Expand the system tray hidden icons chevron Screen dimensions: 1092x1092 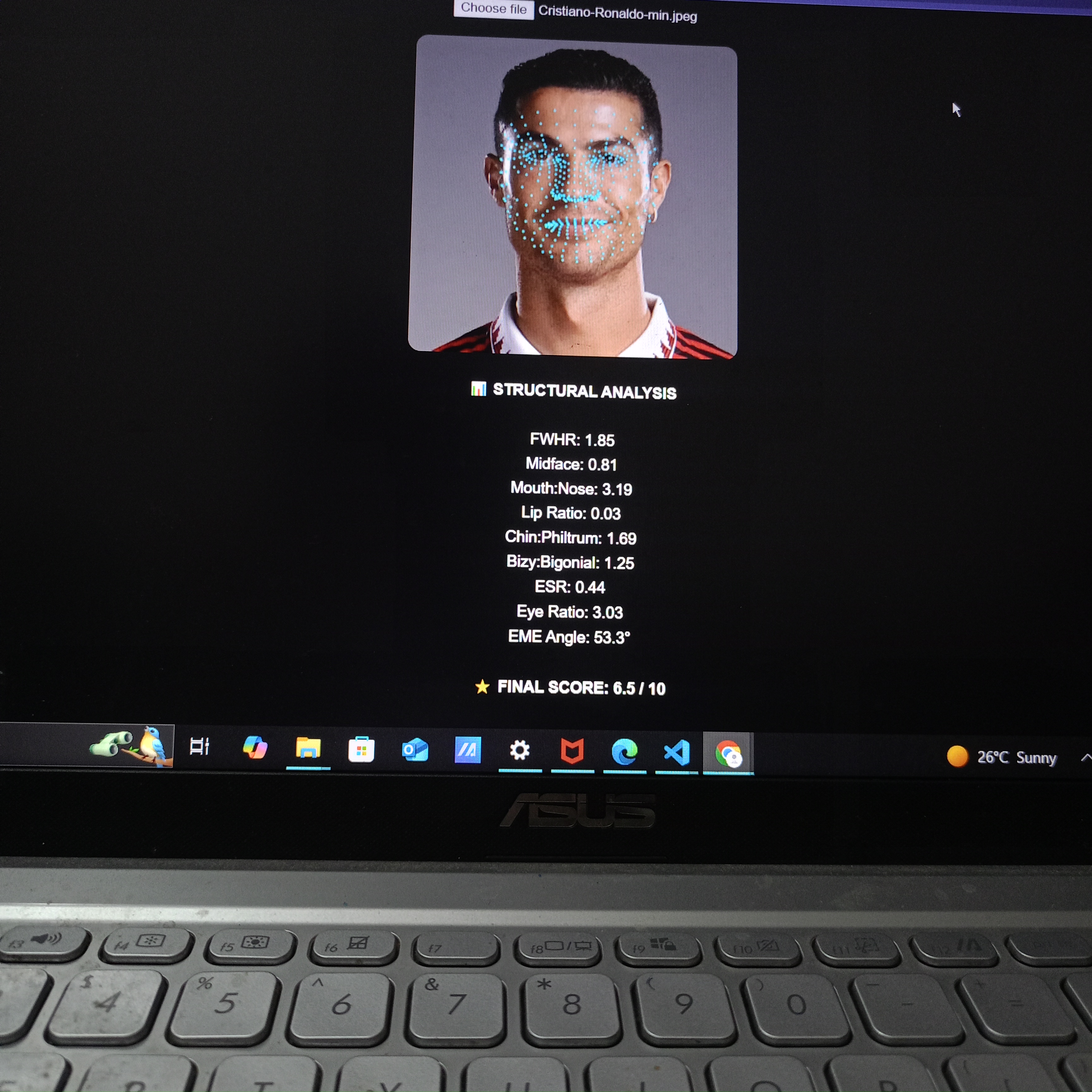(1085, 757)
